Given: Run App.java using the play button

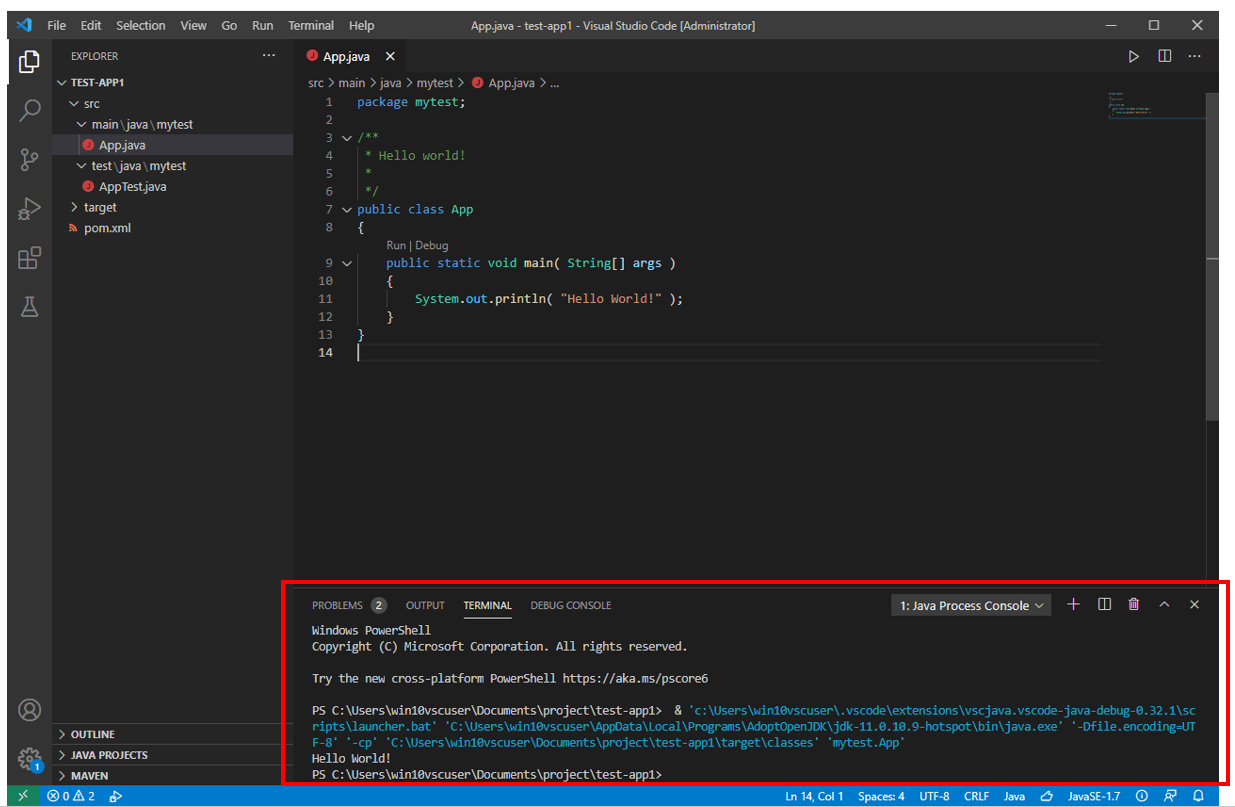Looking at the screenshot, I should (x=1133, y=56).
